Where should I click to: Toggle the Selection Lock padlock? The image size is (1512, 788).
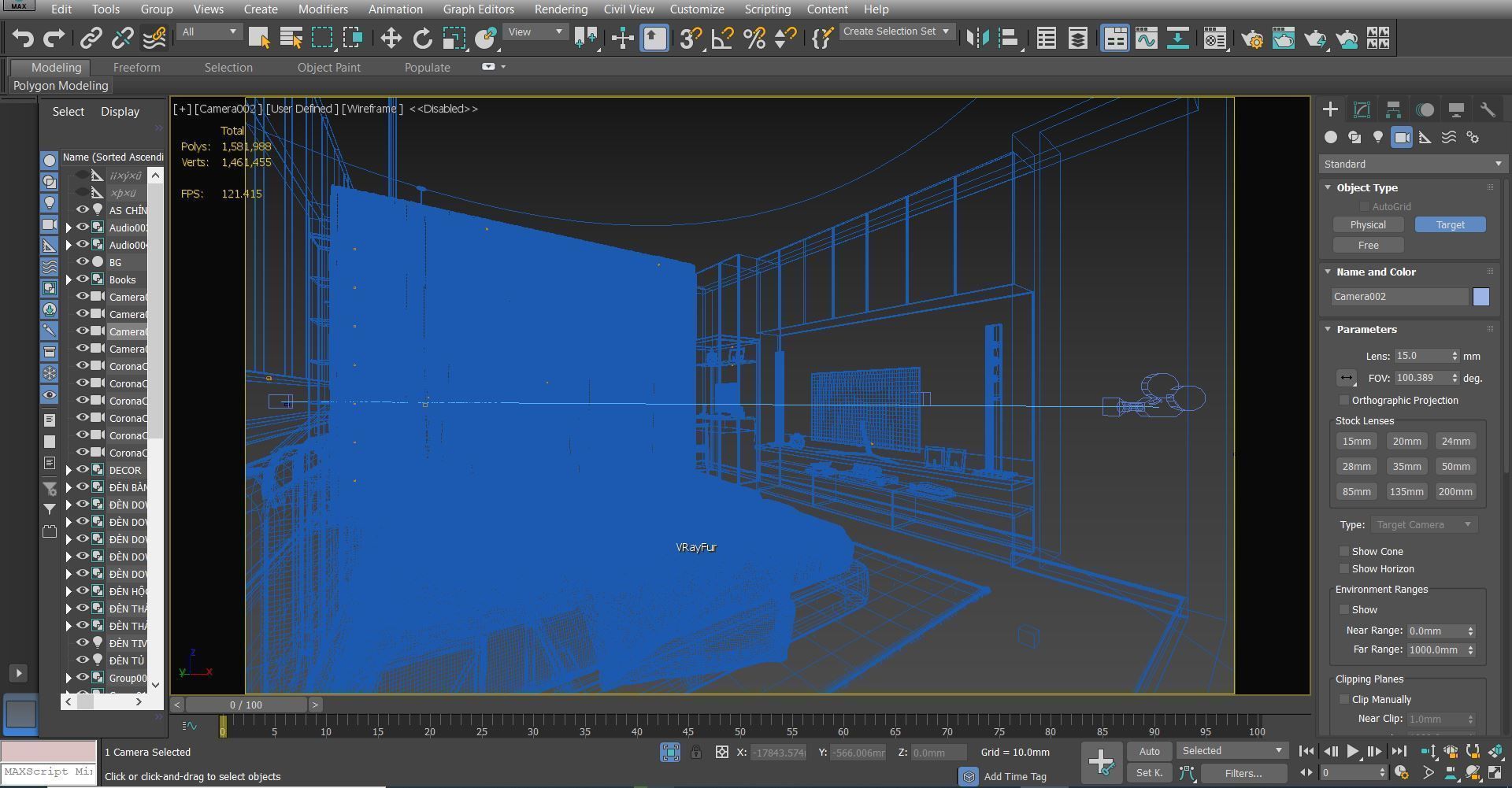point(696,752)
